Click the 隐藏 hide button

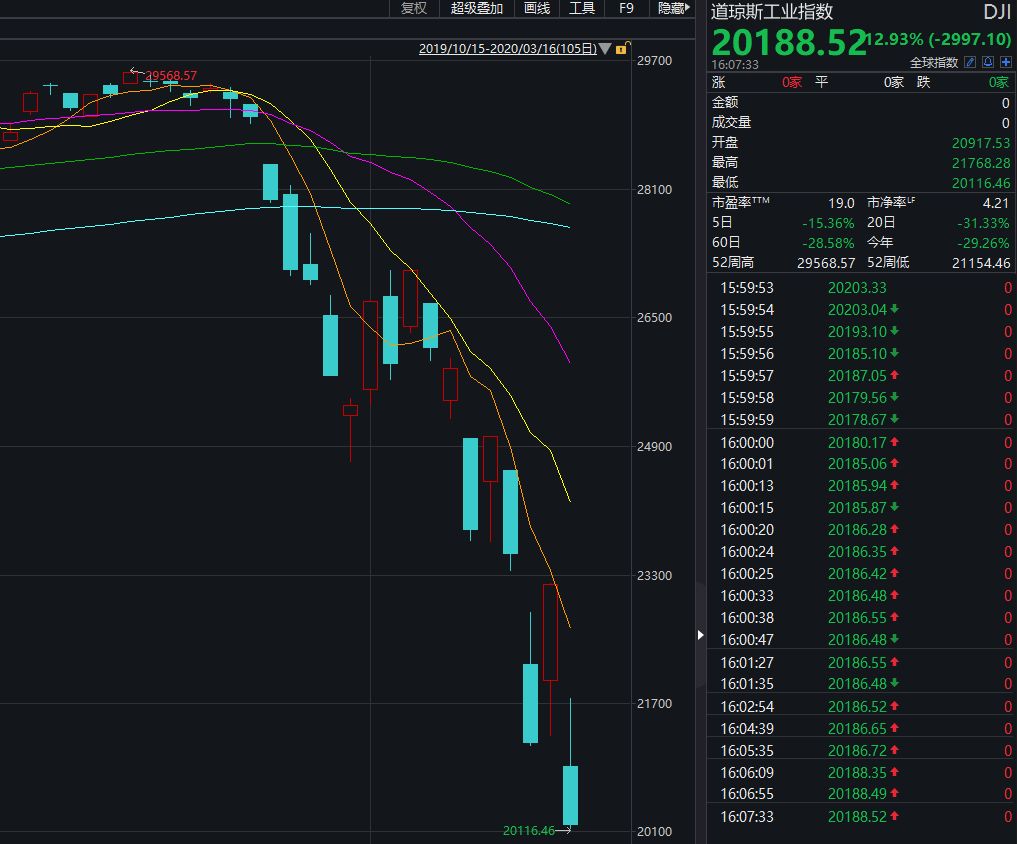(x=673, y=8)
